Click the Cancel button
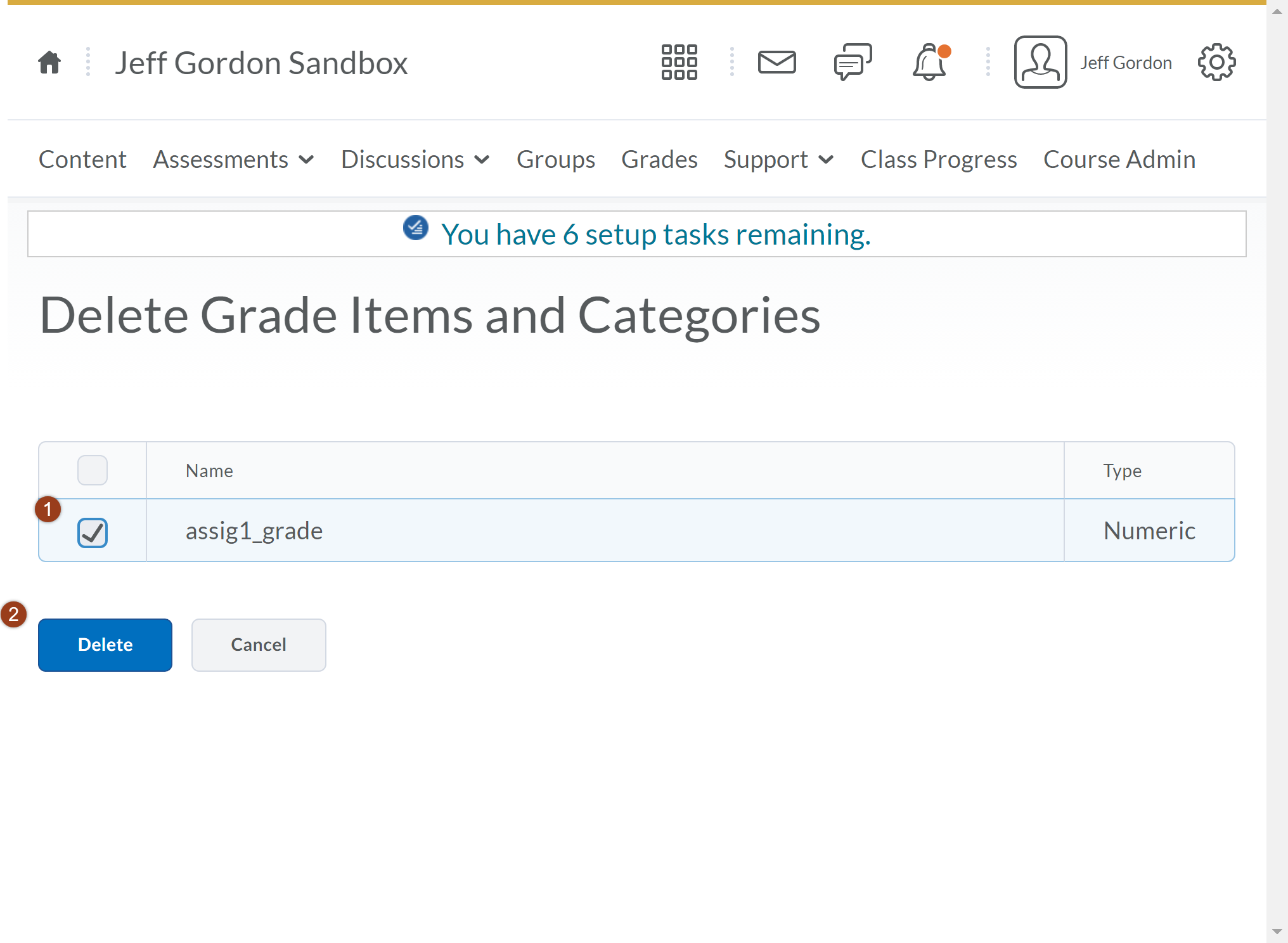1288x943 pixels. (259, 645)
